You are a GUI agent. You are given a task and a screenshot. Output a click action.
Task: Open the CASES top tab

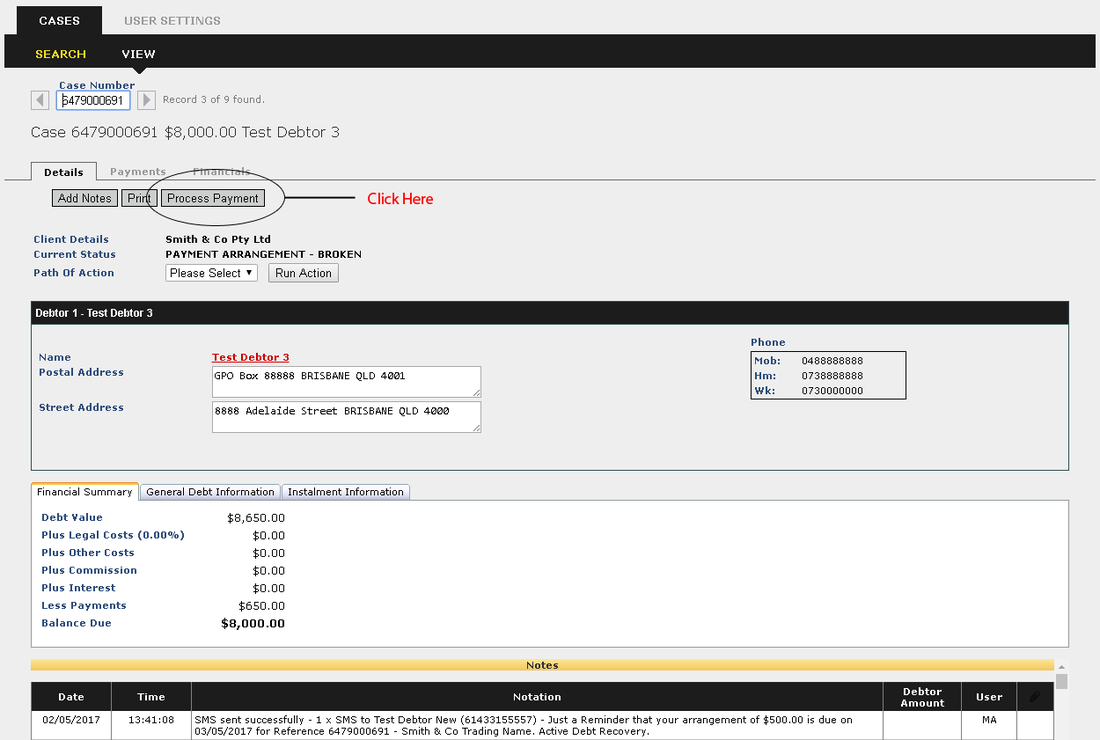(60, 21)
